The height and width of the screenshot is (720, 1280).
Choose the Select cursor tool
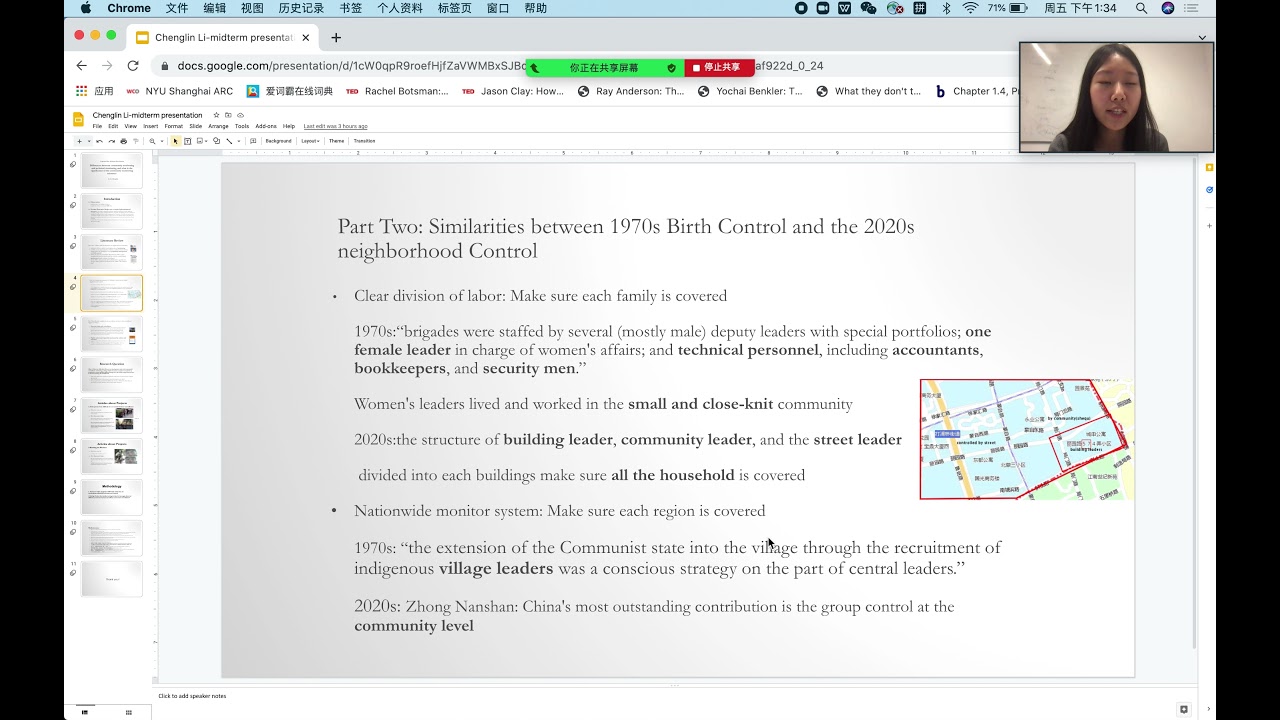[x=176, y=141]
